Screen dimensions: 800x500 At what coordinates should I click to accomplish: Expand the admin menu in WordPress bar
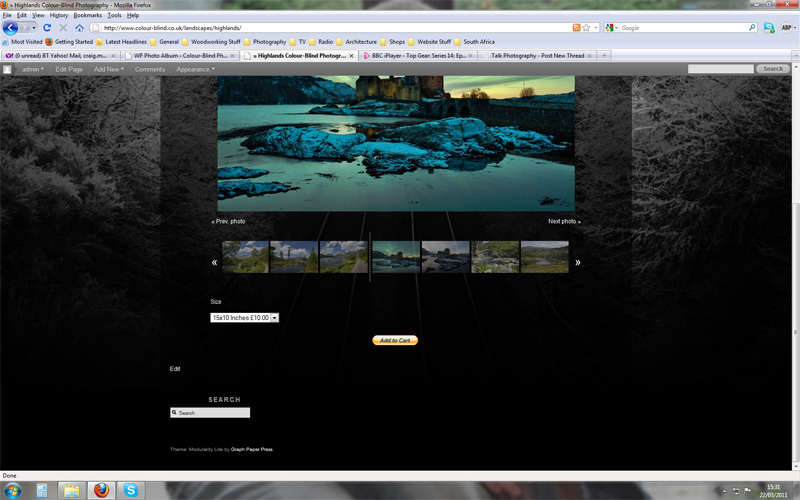(x=33, y=69)
